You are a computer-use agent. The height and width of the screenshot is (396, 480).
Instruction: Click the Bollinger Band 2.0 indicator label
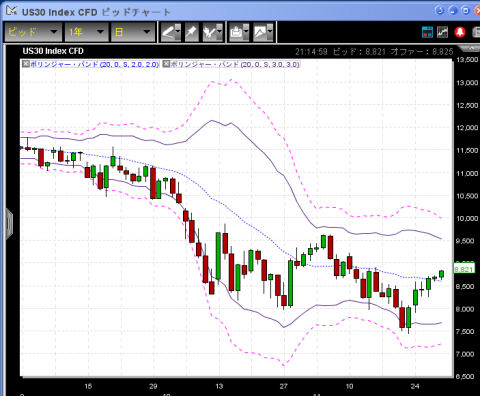pos(95,64)
